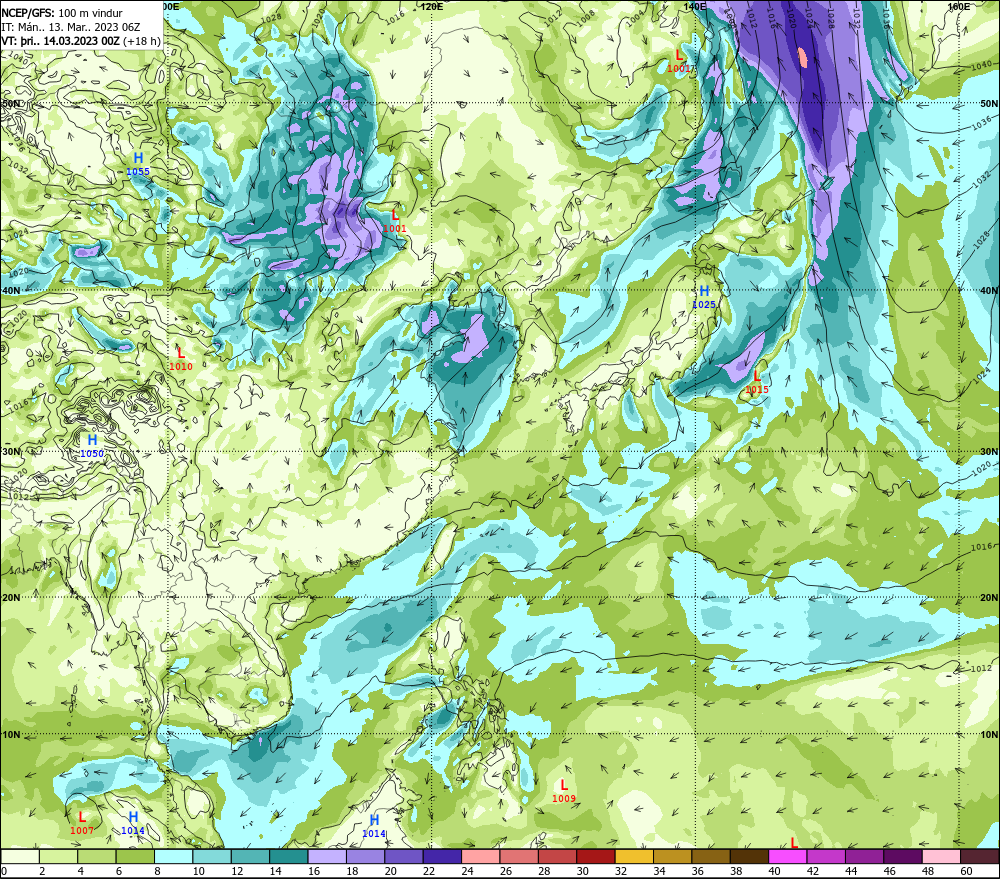
Task: Select the lavender 16–18 legend swatch
Action: click(327, 856)
